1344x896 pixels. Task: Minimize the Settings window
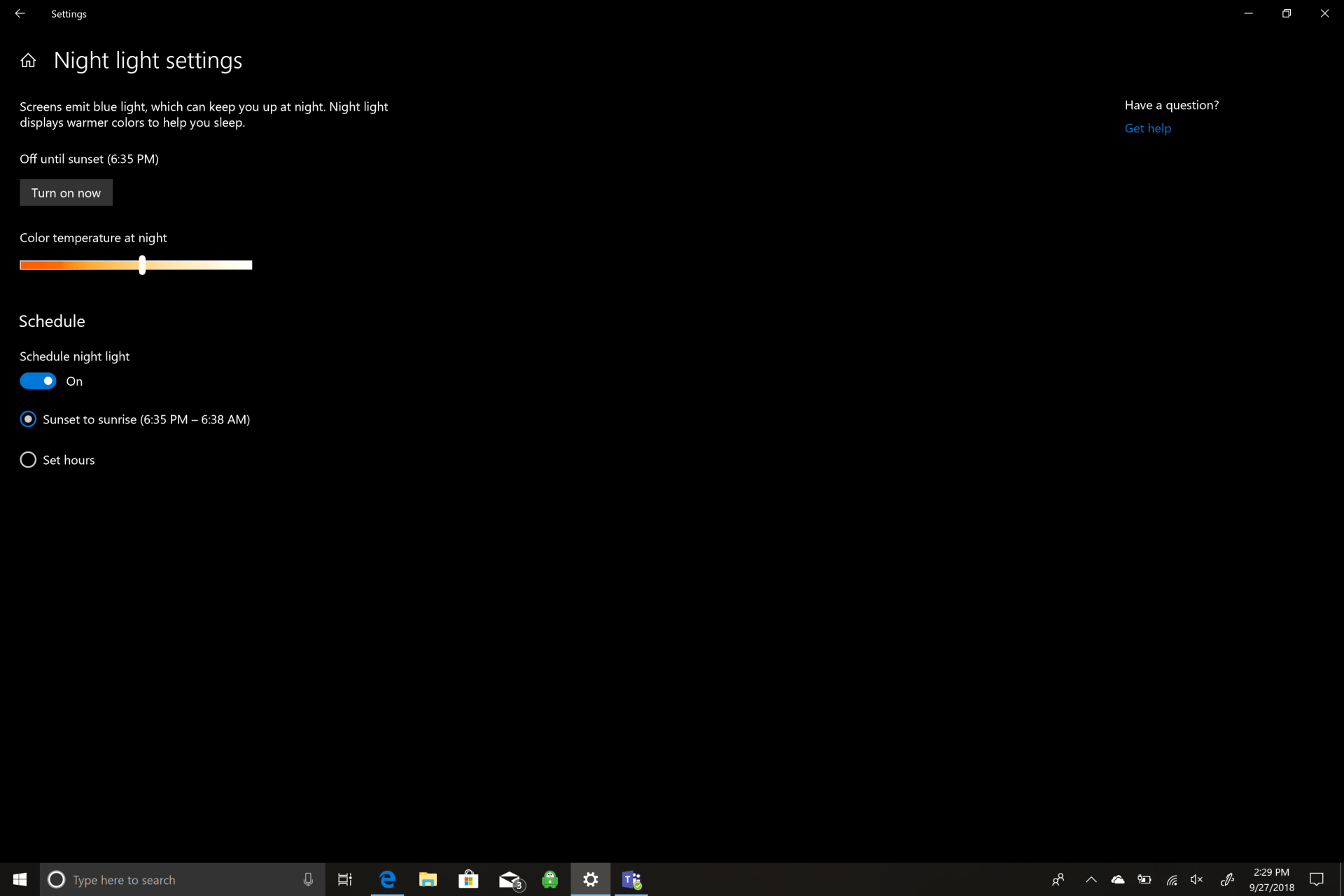tap(1248, 13)
